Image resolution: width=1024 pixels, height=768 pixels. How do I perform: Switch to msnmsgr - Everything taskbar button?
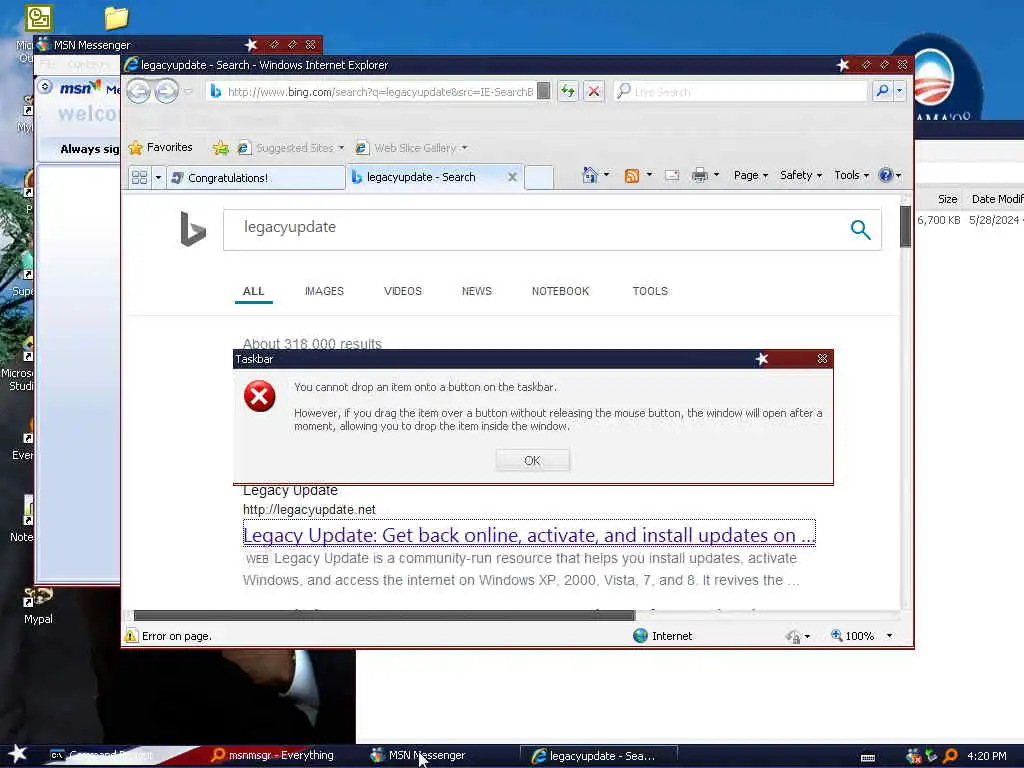[272, 755]
